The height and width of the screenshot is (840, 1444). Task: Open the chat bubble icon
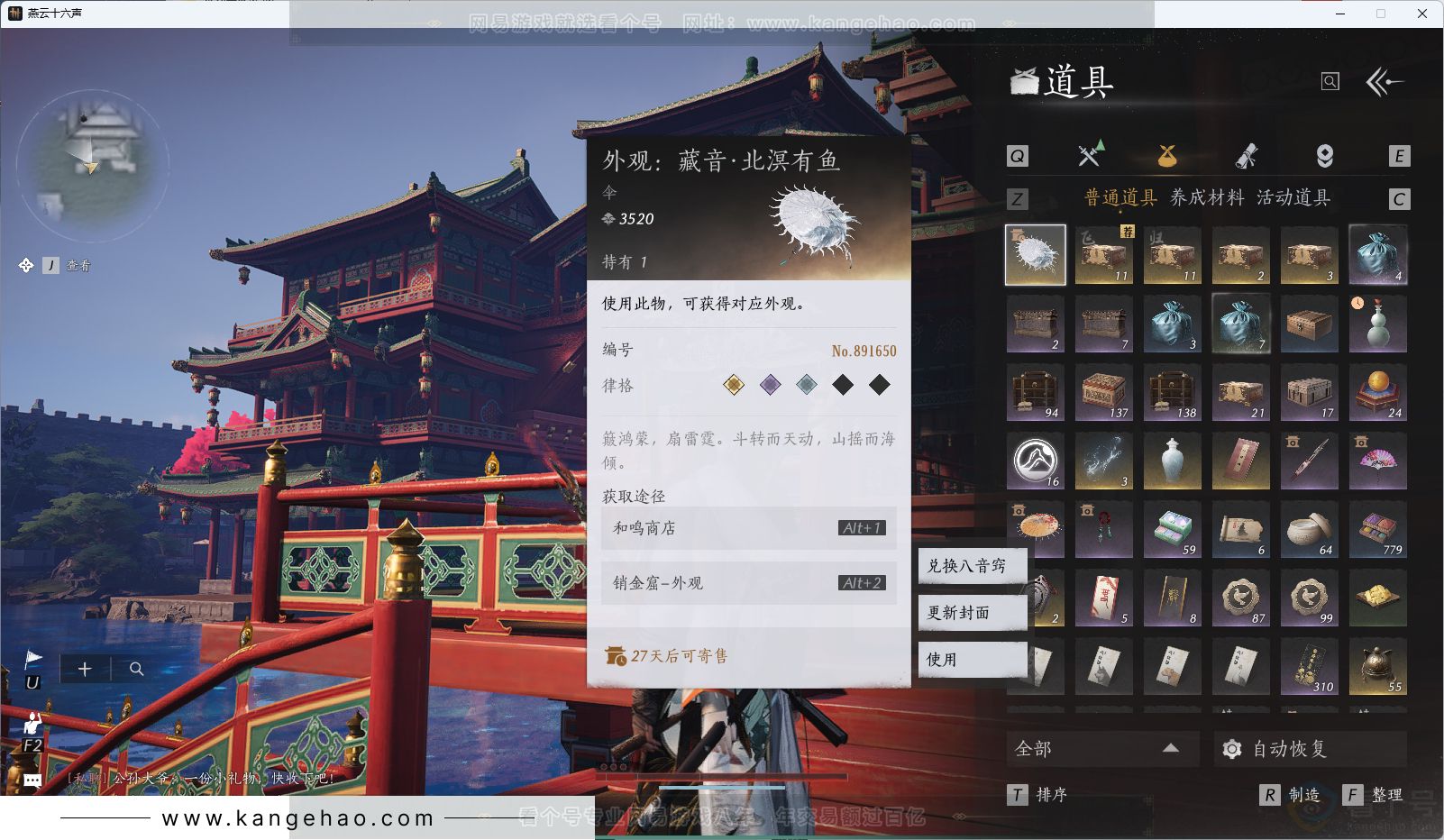pos(33,781)
